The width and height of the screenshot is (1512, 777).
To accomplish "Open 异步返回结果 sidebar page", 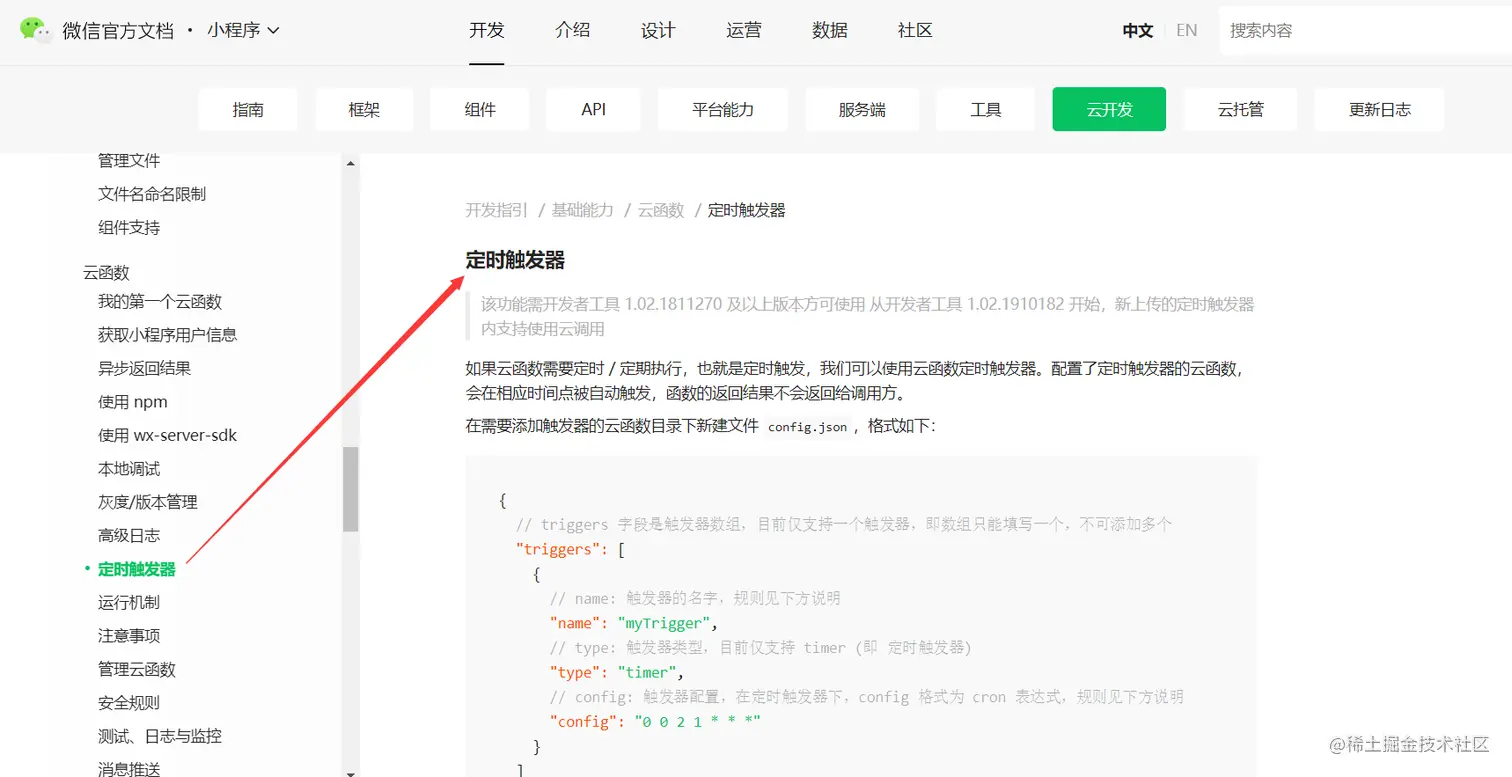I will pos(145,368).
